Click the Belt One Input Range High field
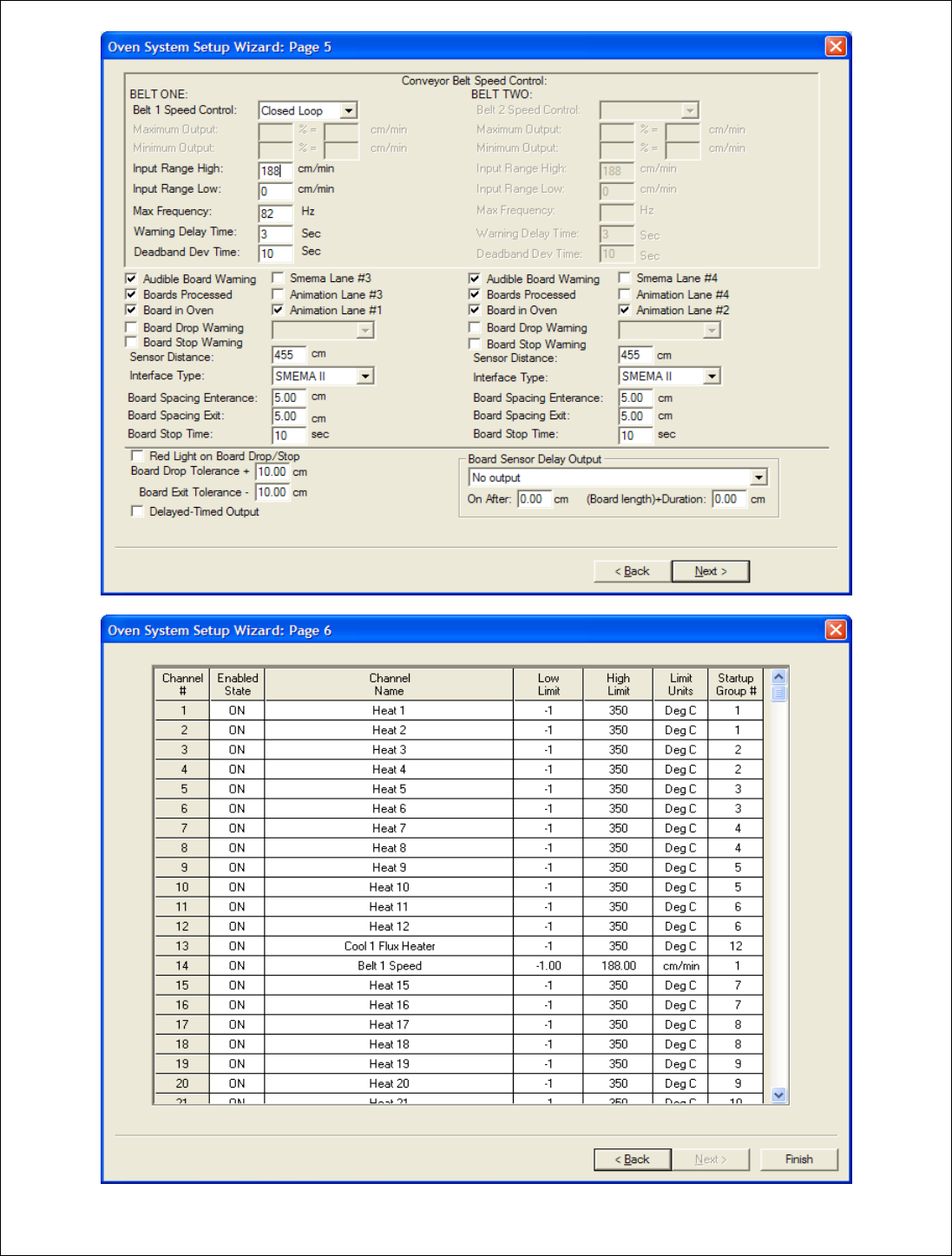The width and height of the screenshot is (952, 1256). (275, 171)
